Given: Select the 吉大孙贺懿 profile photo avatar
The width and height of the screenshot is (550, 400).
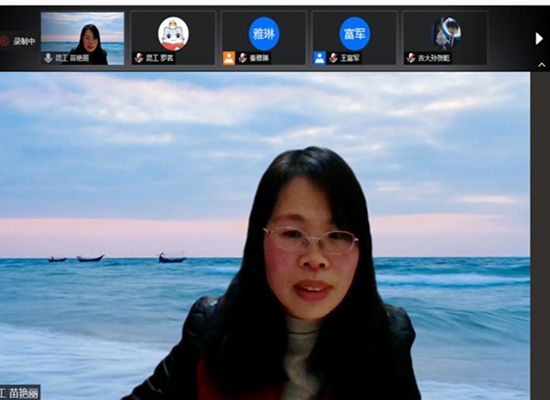Looking at the screenshot, I should pos(445,34).
